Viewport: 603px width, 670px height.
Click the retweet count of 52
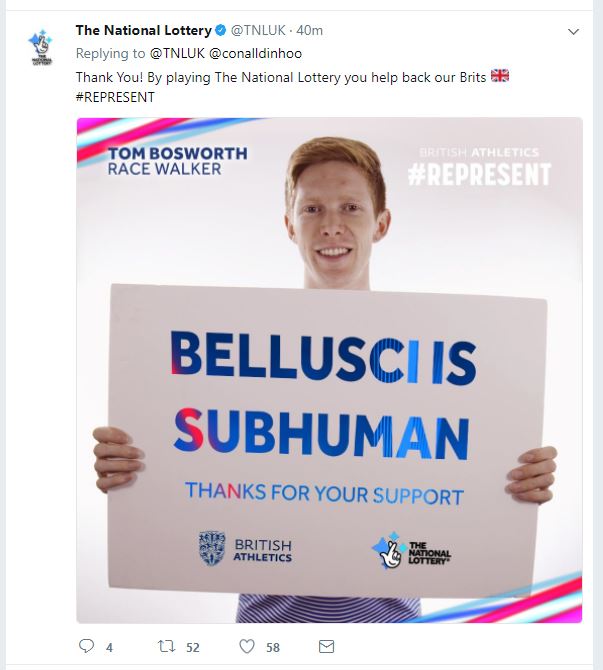point(193,648)
